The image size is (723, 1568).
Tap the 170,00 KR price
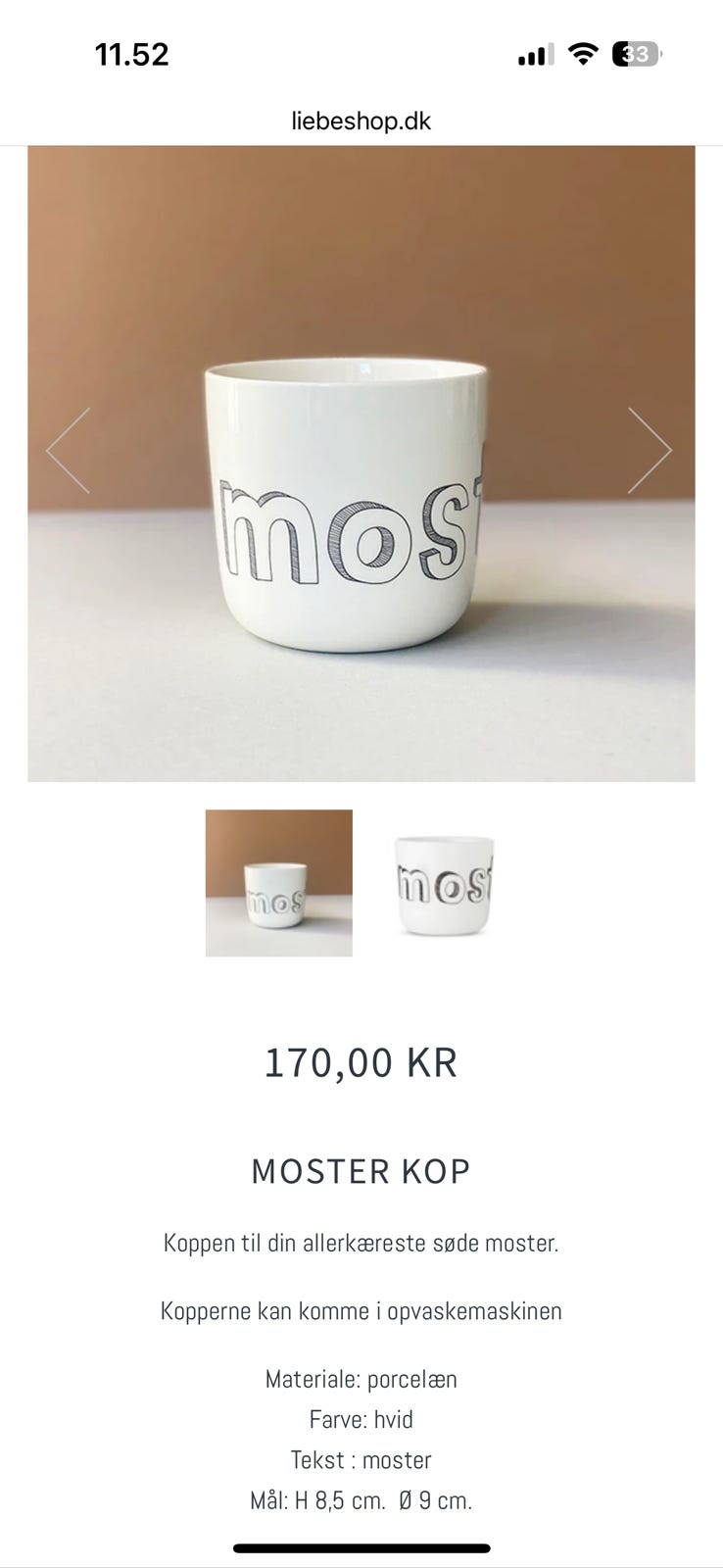361,1062
